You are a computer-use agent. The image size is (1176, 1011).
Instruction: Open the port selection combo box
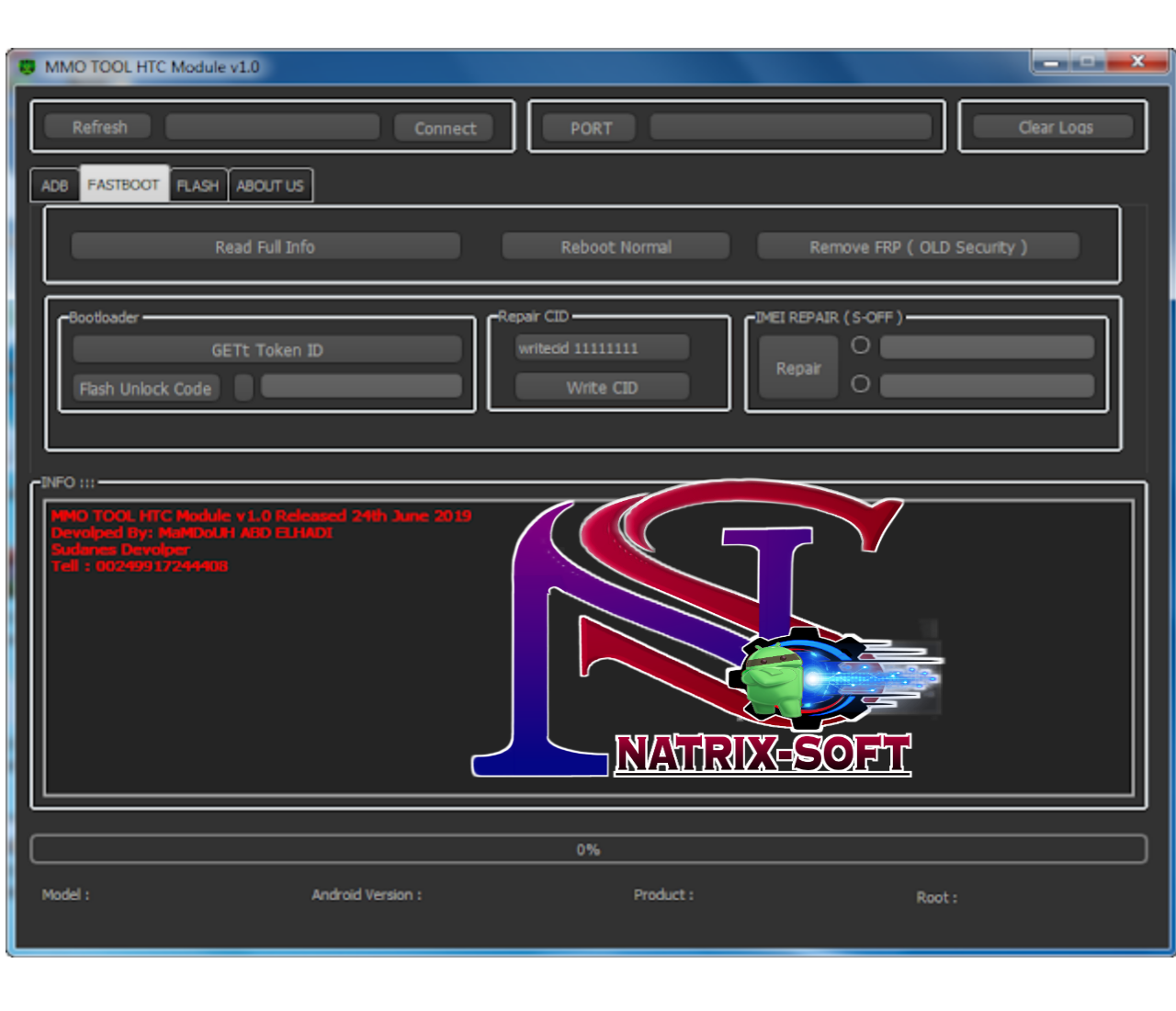point(790,127)
